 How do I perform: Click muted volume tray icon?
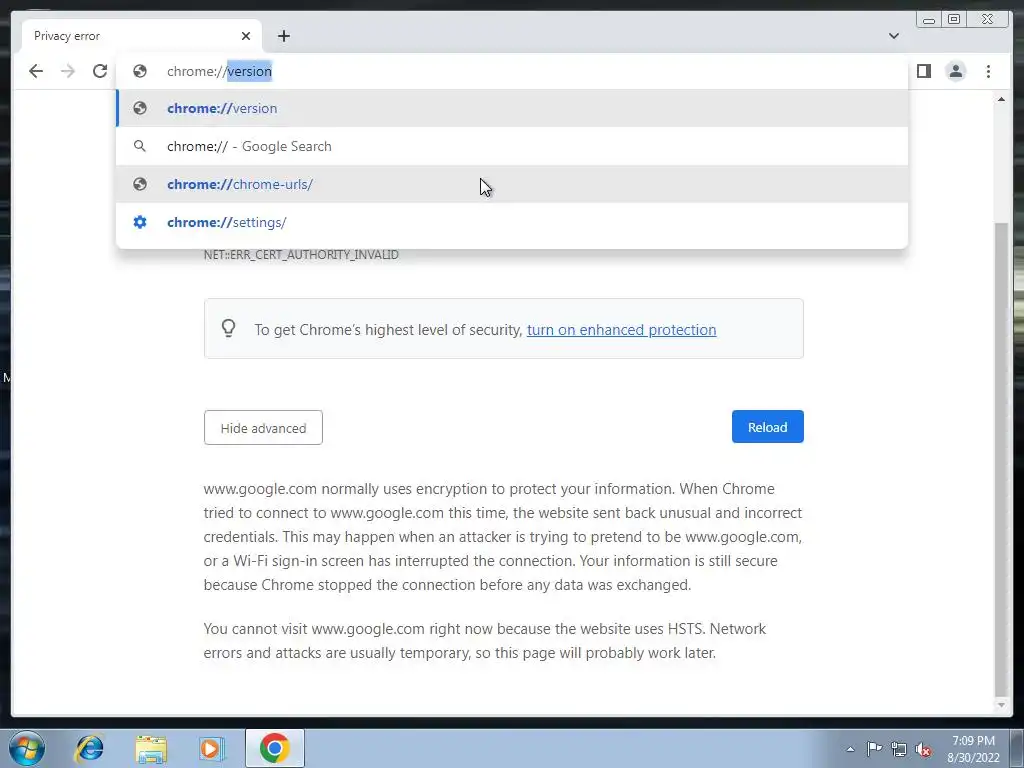point(923,749)
